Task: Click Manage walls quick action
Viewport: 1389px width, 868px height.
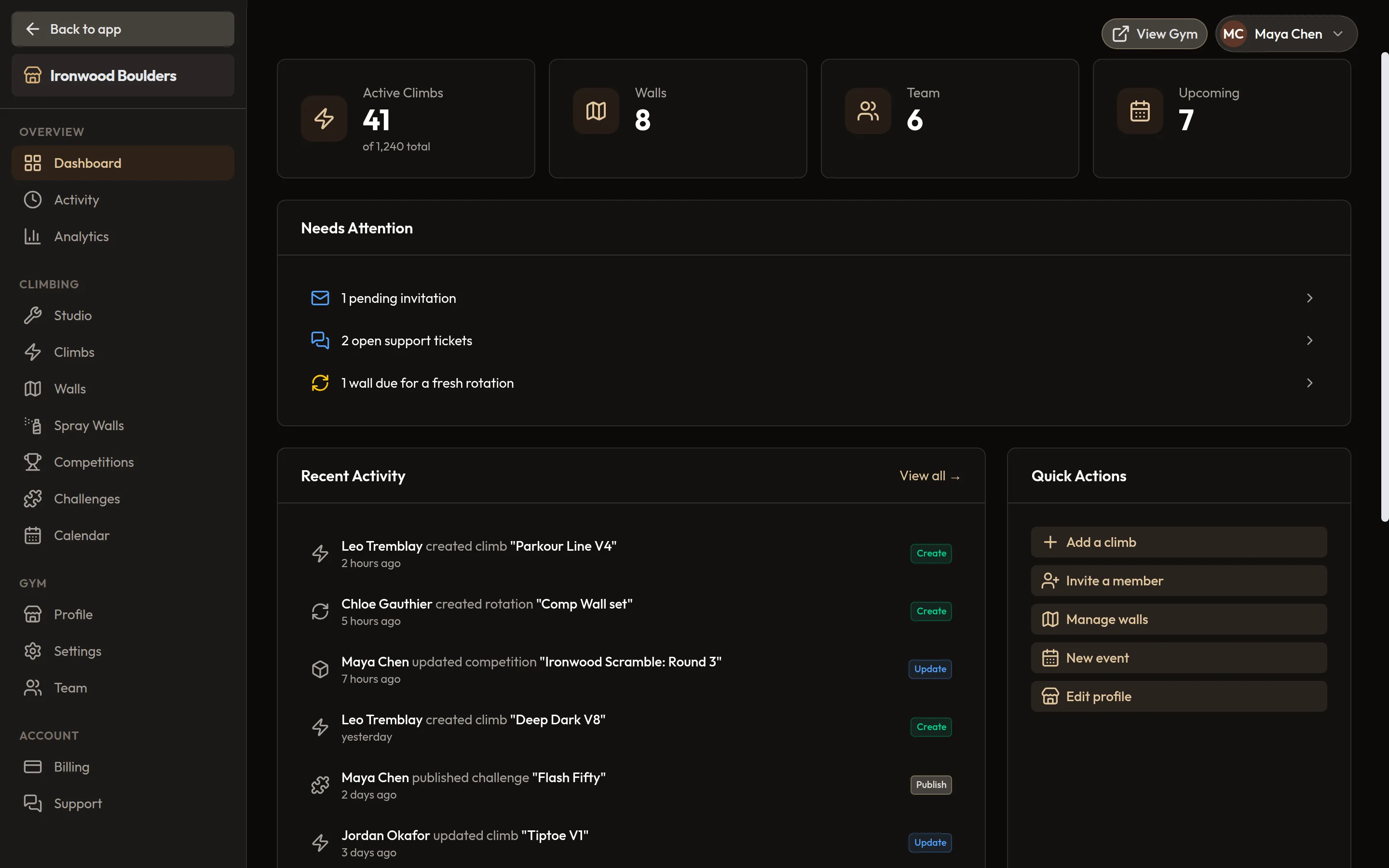Action: [x=1179, y=619]
